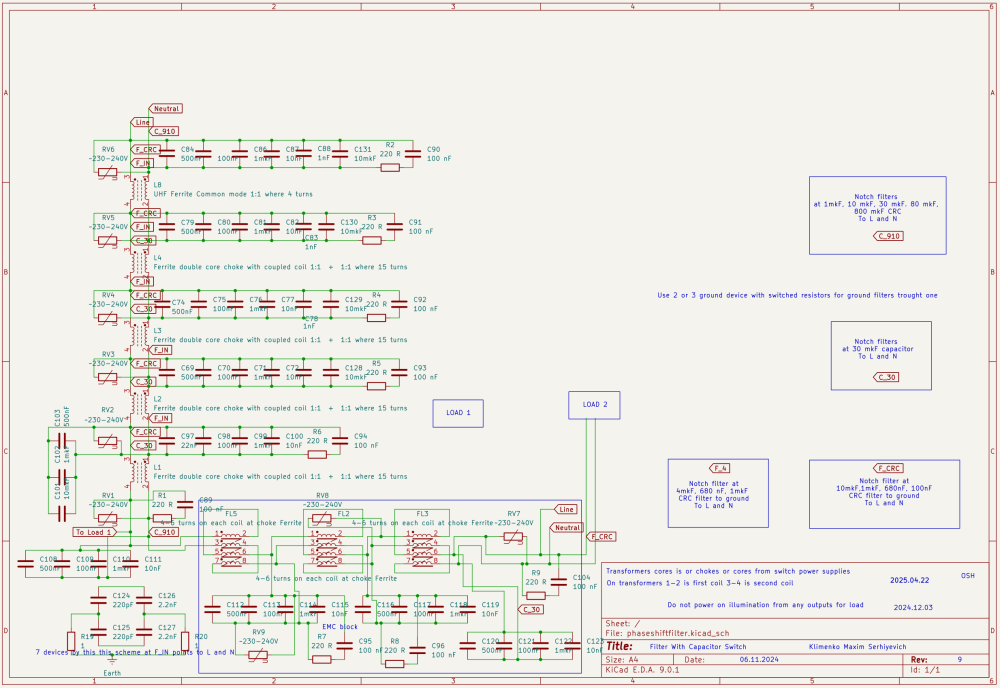The image size is (1000, 688).
Task: Select capacitor C94 label
Action: point(360,437)
